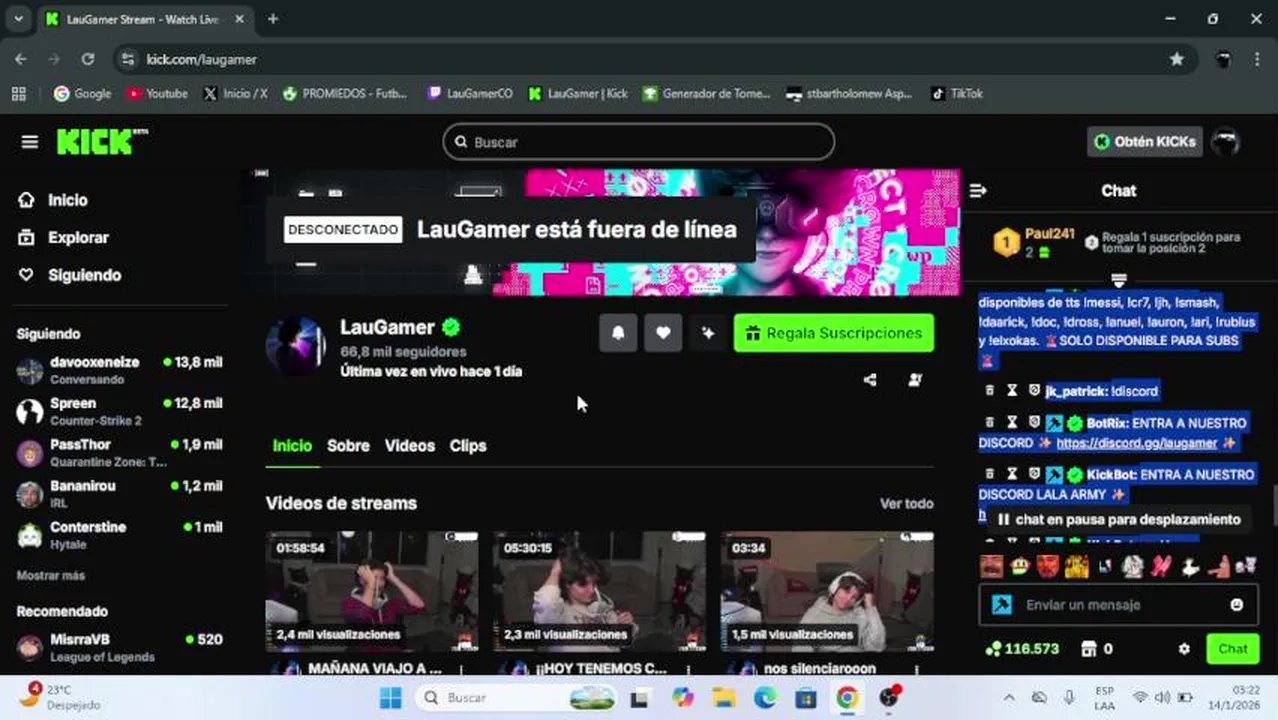Show hidden system tray icons
The height and width of the screenshot is (720, 1278).
[1008, 697]
